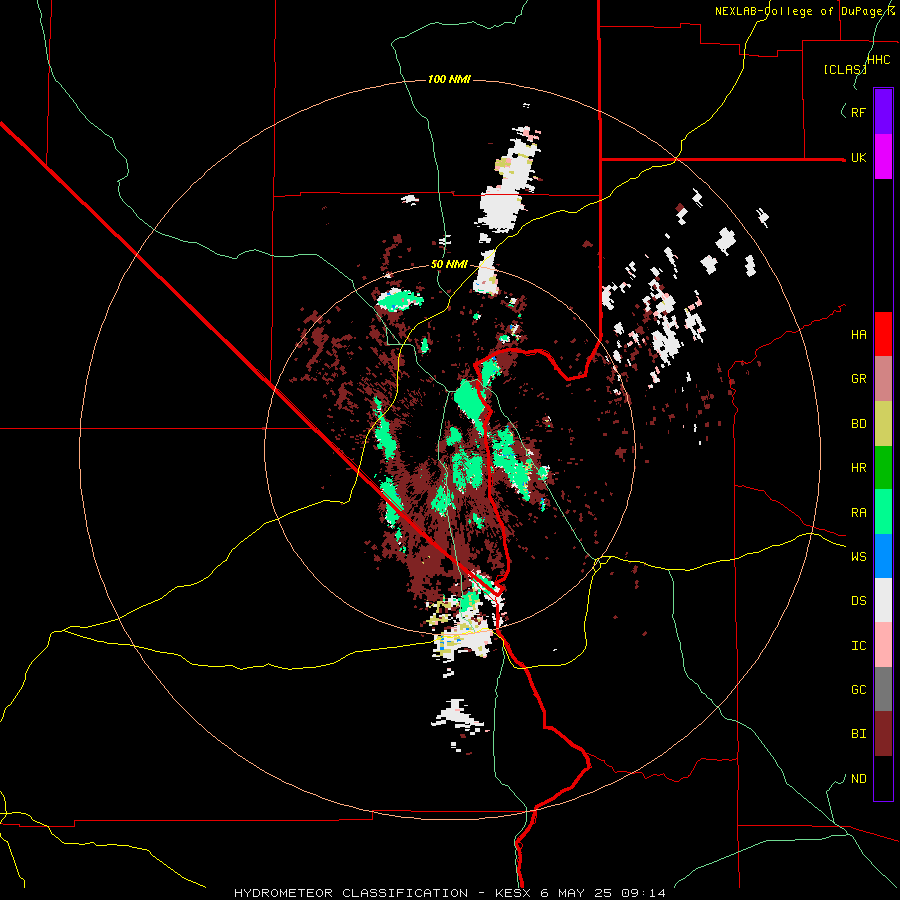Click the 'BD' legend label
This screenshot has width=900, height=900.
click(x=858, y=424)
